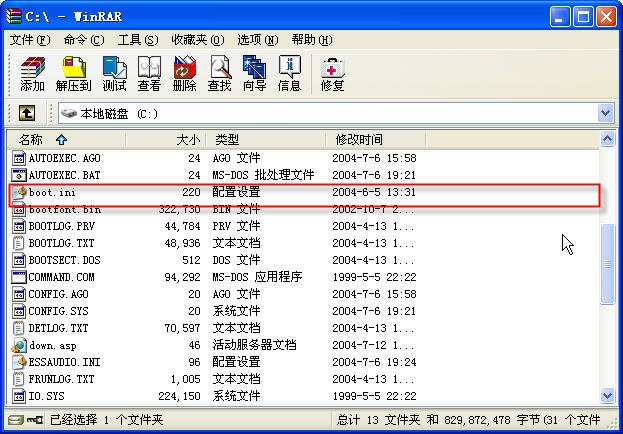Click the drive icon in the status bar
The image size is (623, 434).
pos(16,420)
